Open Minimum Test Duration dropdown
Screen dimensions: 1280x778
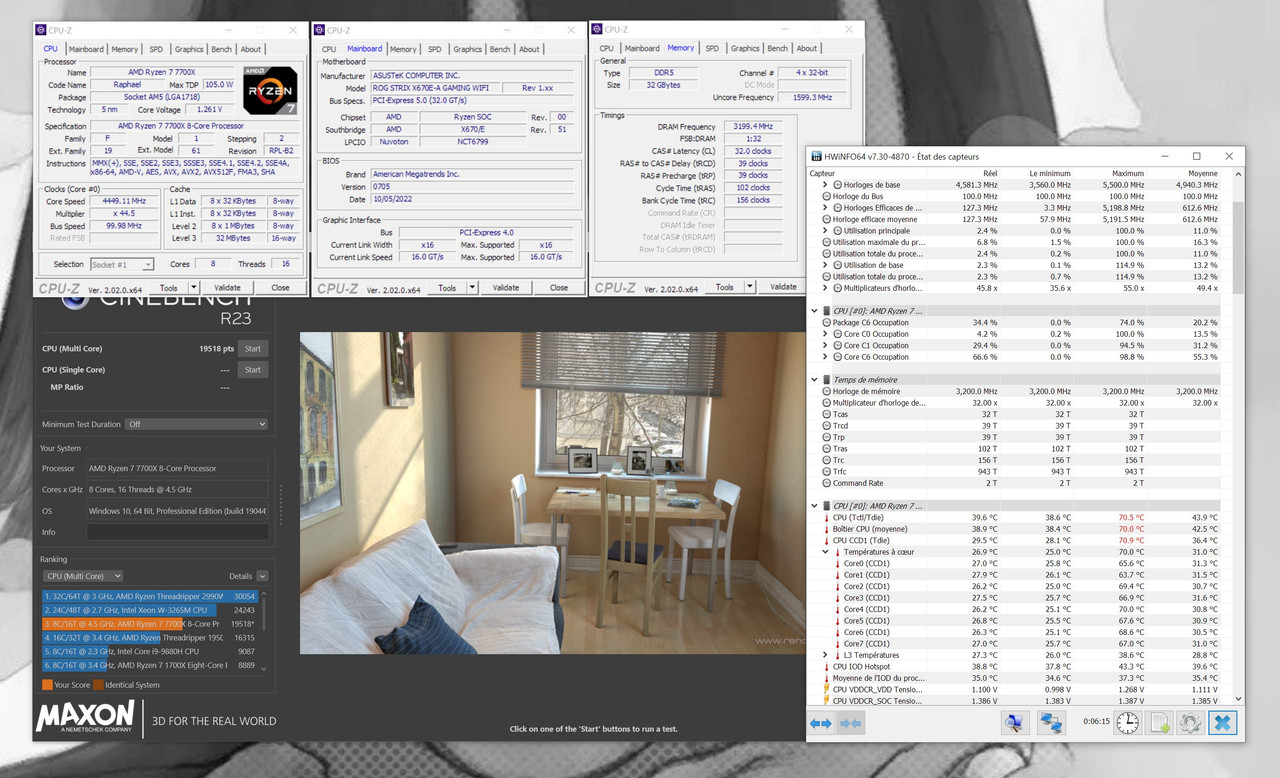tap(196, 424)
